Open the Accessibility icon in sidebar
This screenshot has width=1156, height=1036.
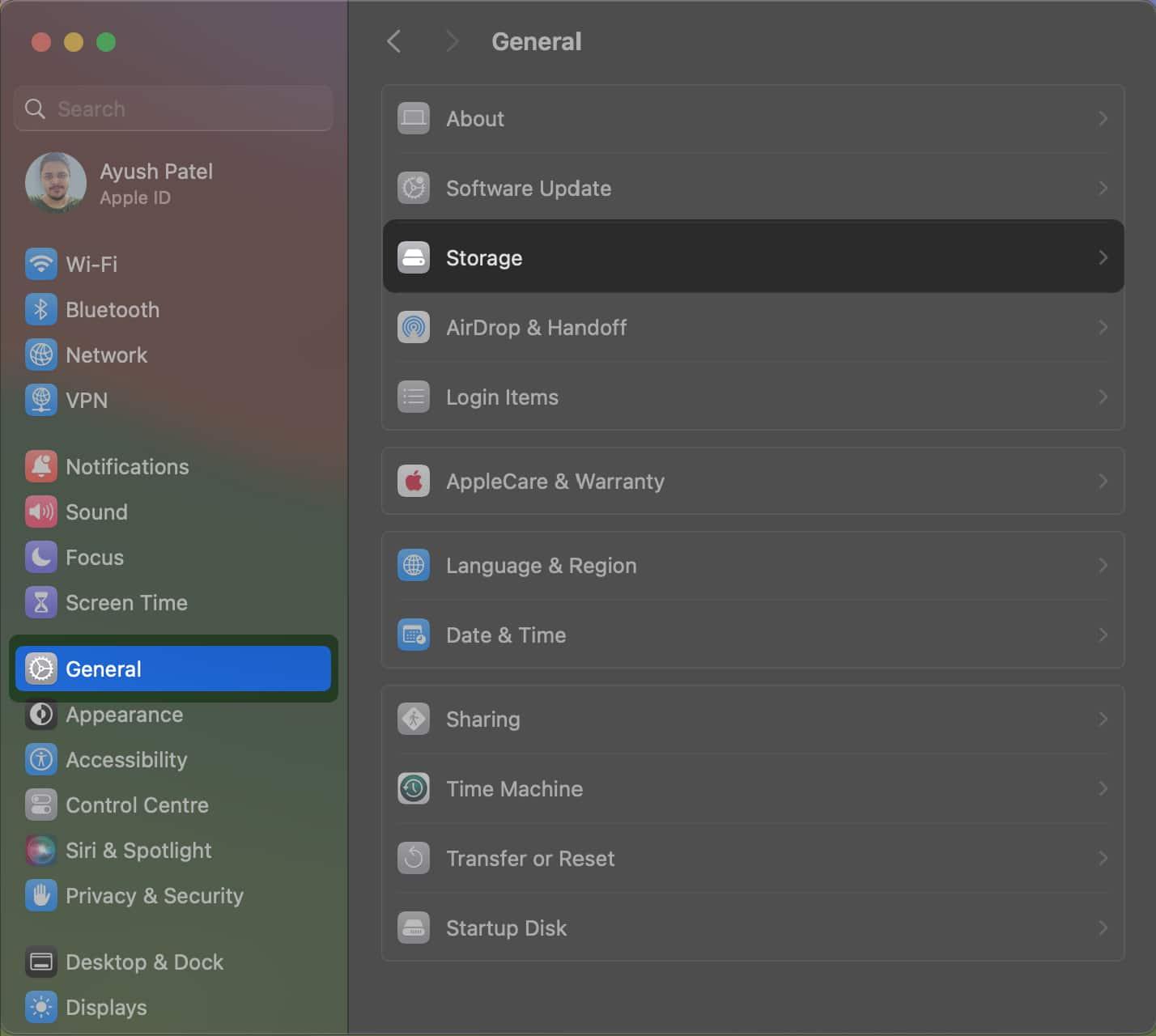point(40,759)
